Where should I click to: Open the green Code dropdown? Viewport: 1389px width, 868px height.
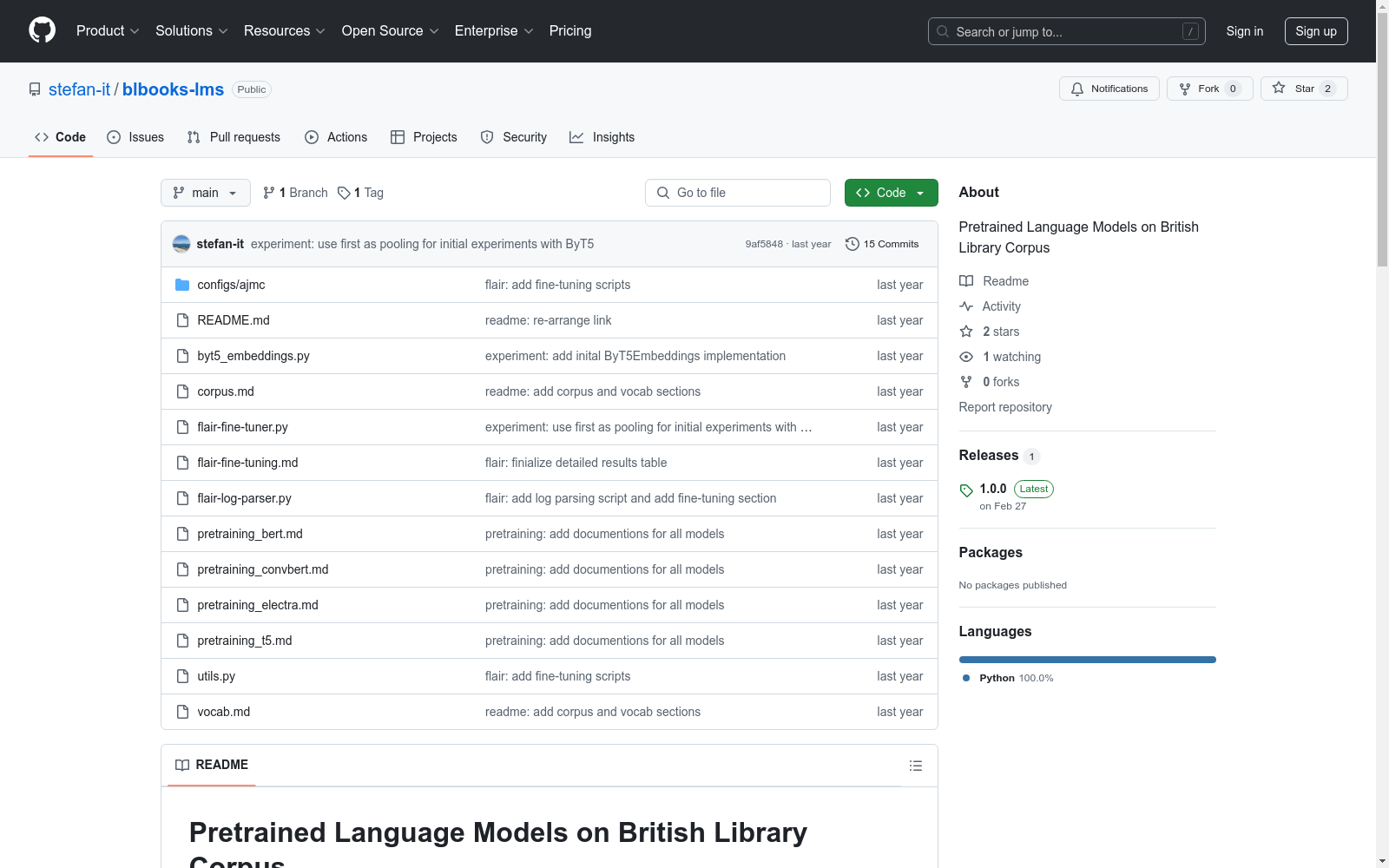(891, 193)
